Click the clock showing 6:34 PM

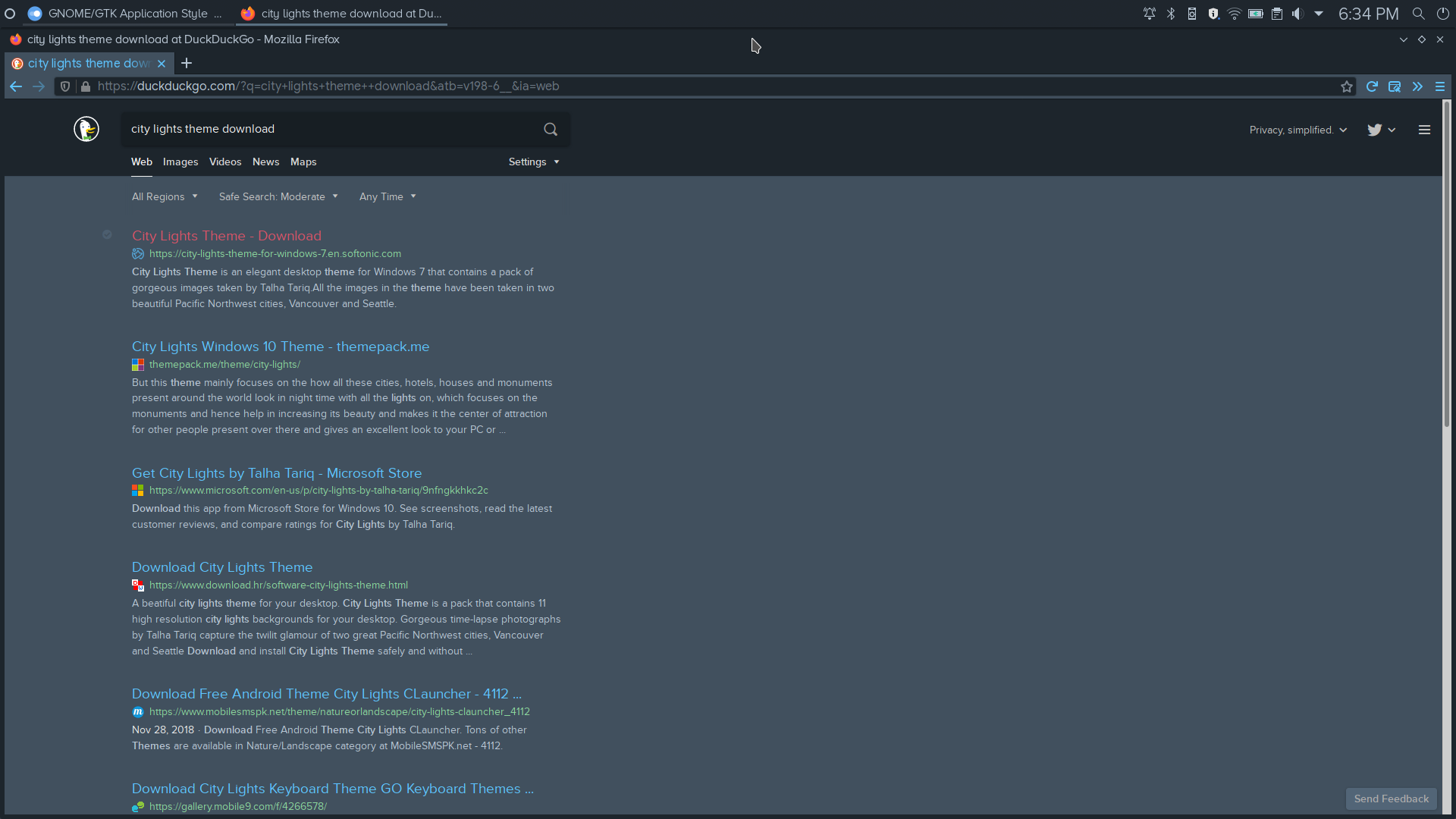[x=1368, y=14]
